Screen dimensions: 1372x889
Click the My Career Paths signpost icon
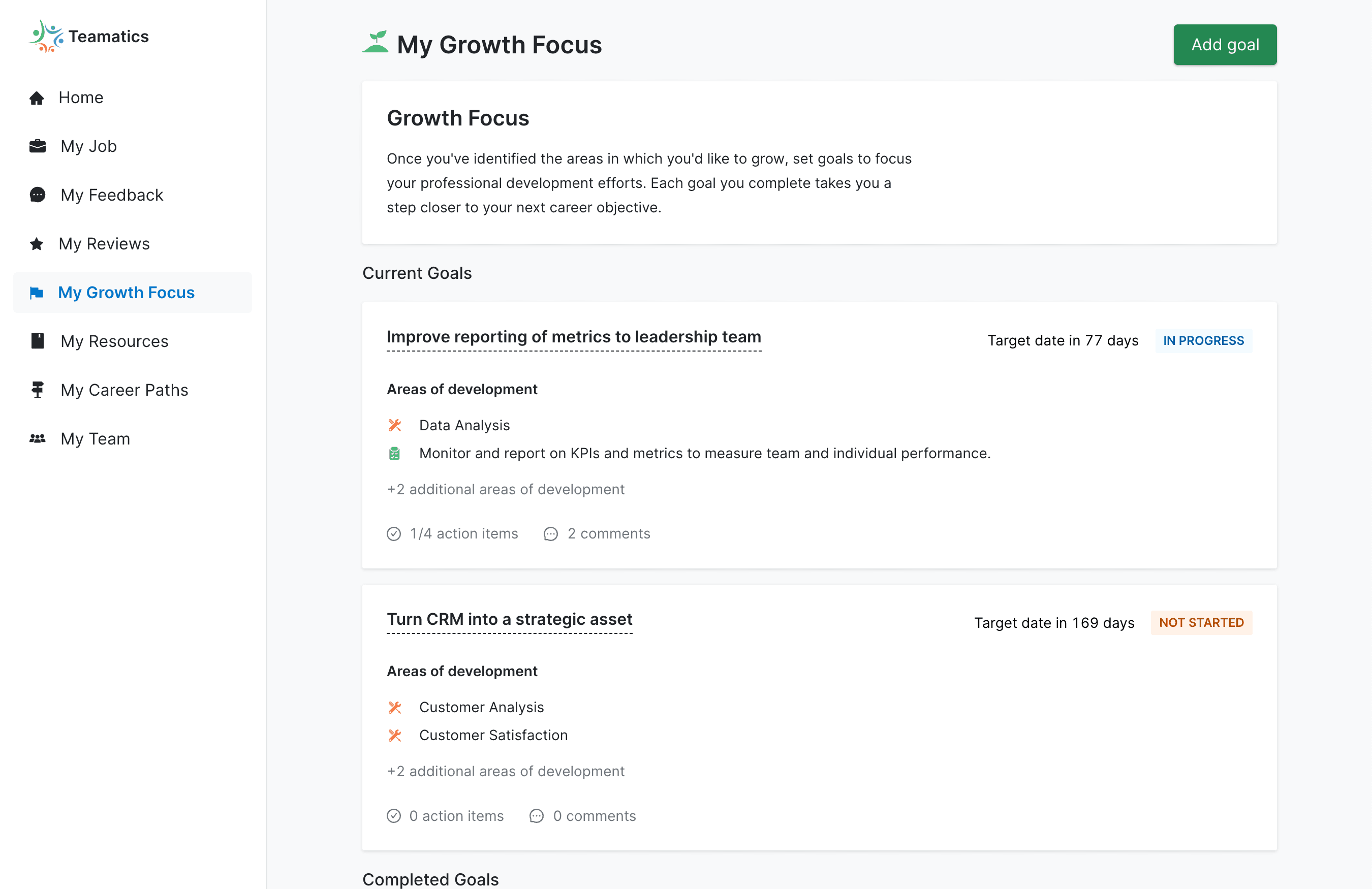(38, 390)
